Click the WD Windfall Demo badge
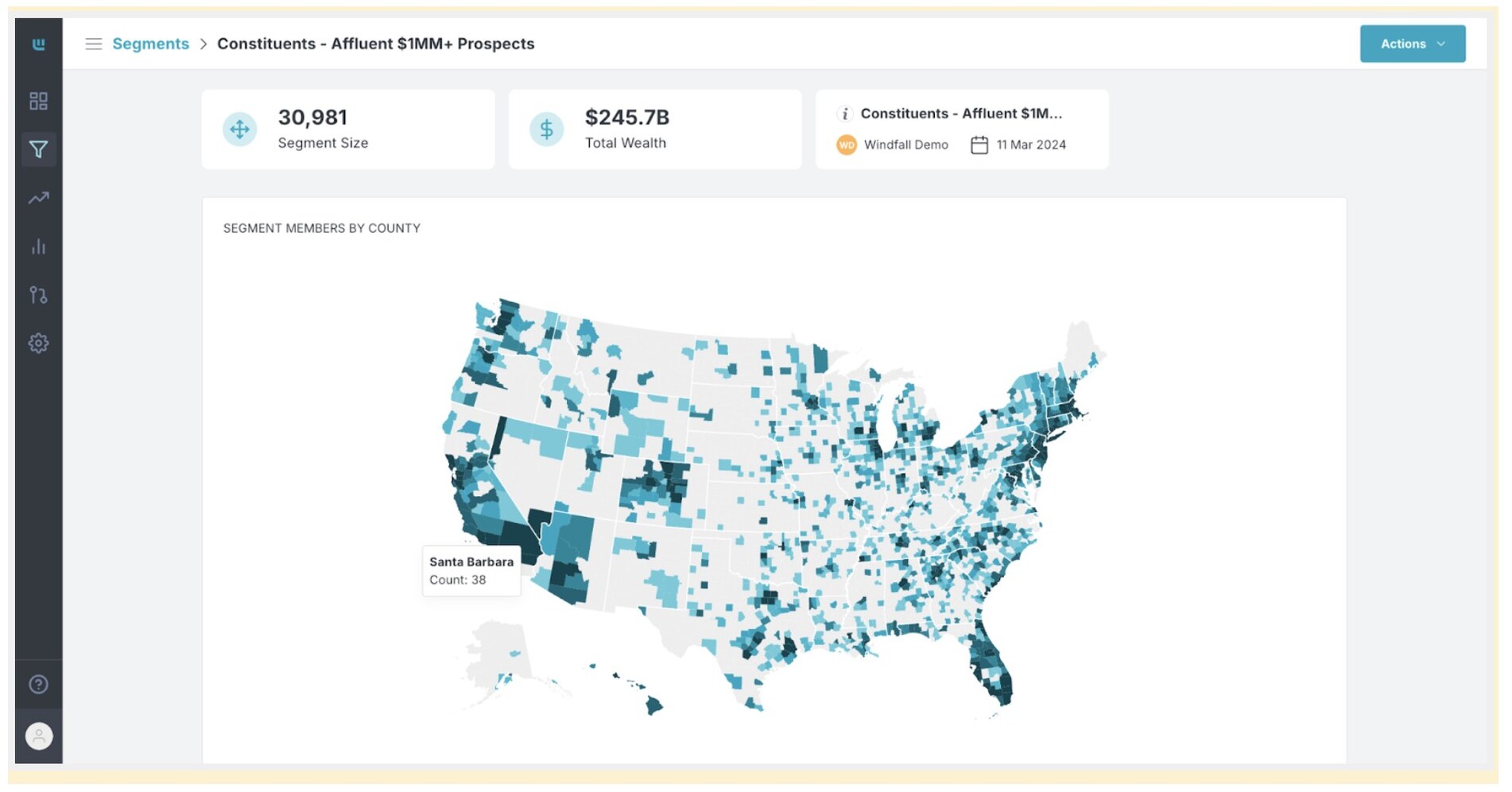 (x=846, y=145)
